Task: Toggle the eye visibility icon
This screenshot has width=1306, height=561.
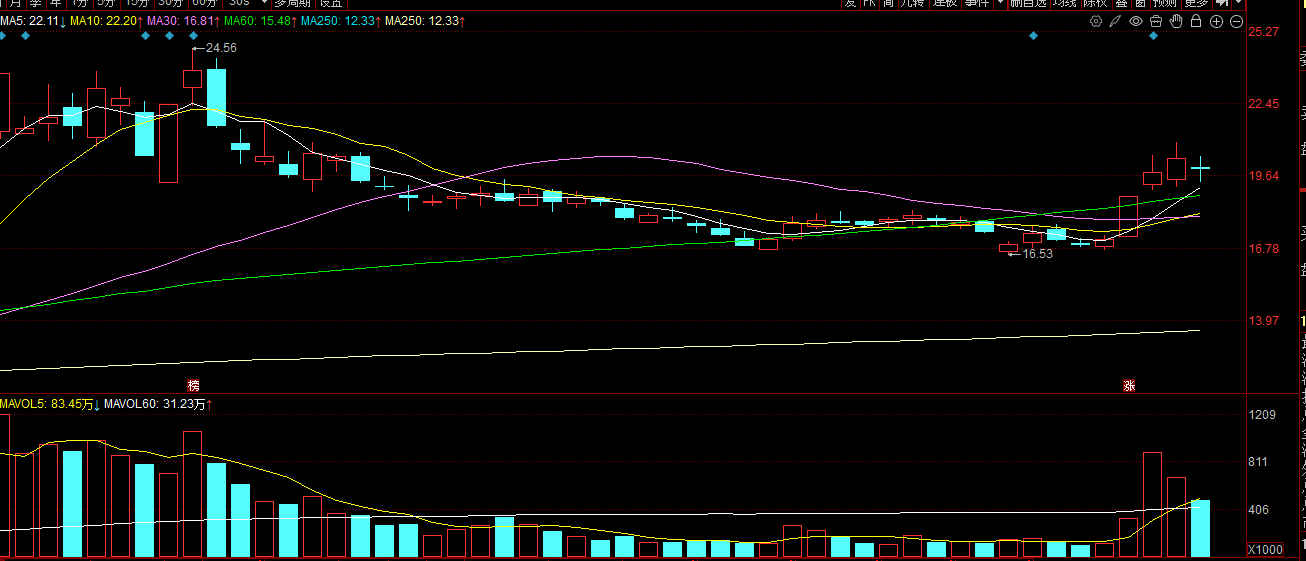Action: (1136, 21)
